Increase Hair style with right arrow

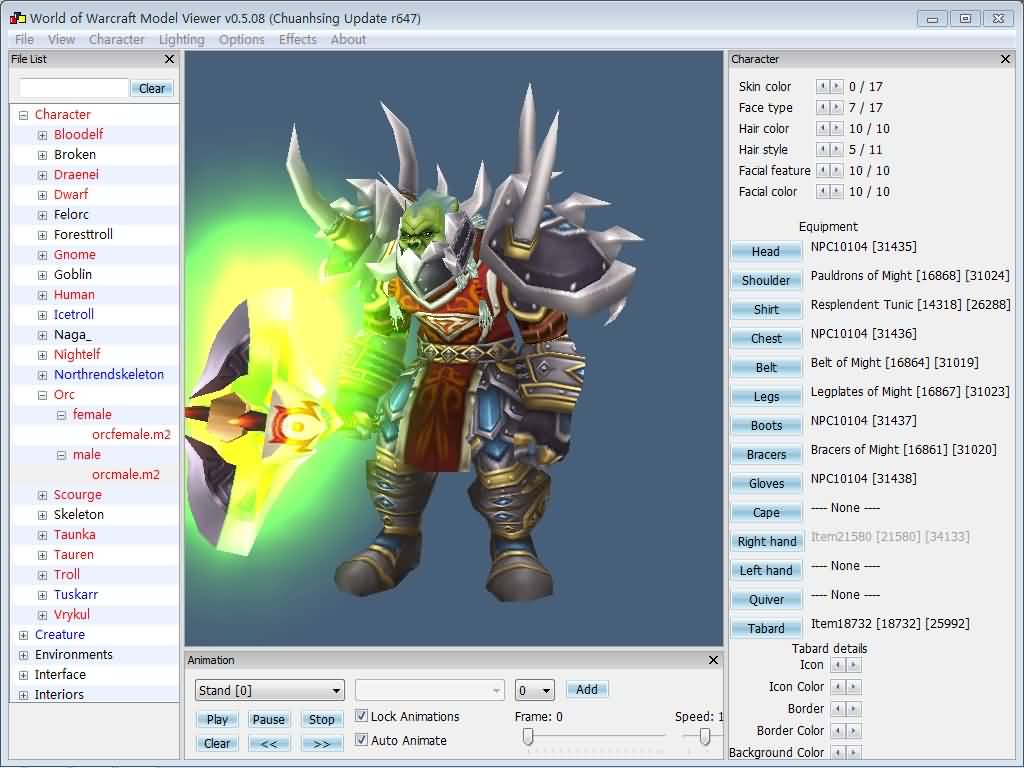click(836, 149)
